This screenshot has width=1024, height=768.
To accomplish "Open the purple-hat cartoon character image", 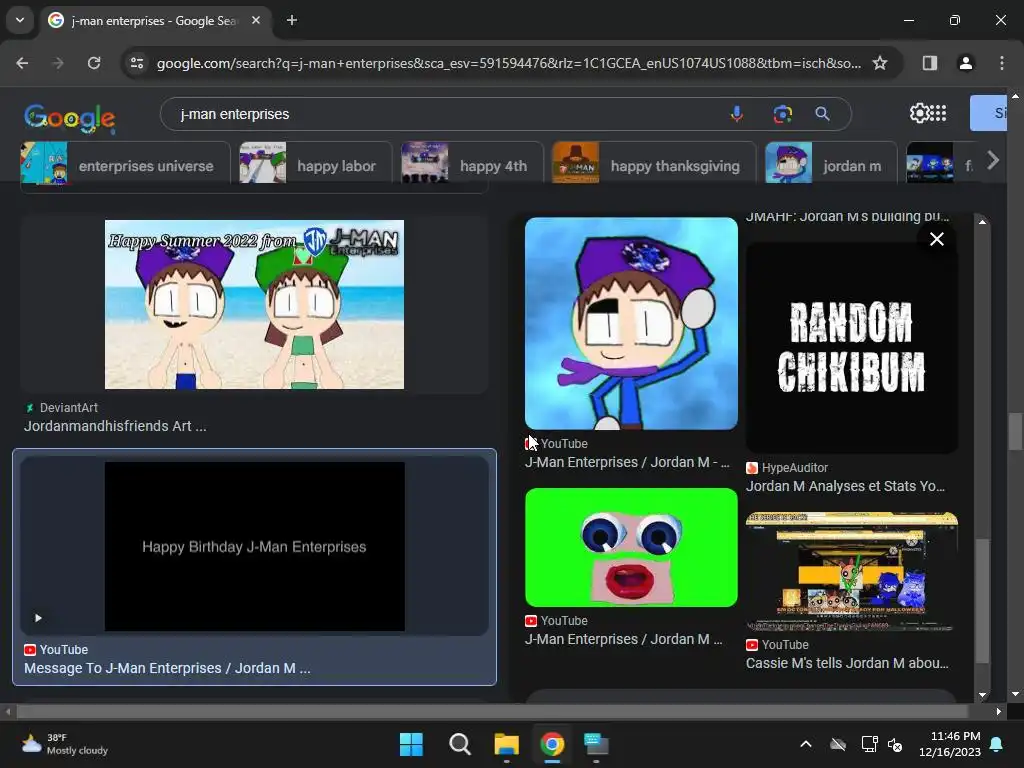I will pyautogui.click(x=632, y=324).
